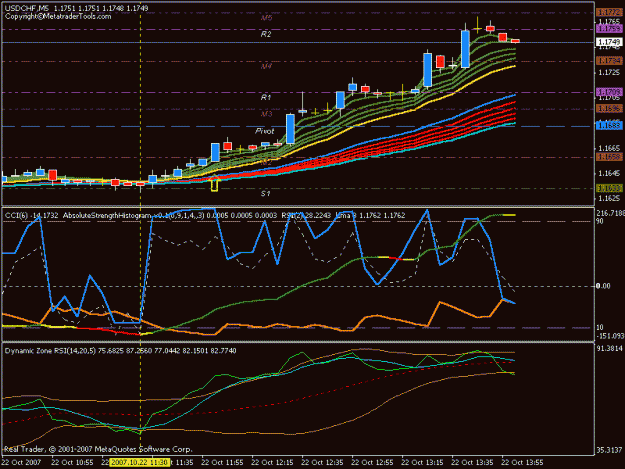Select the yellow up-arrow marker below the candles

[x=214, y=183]
